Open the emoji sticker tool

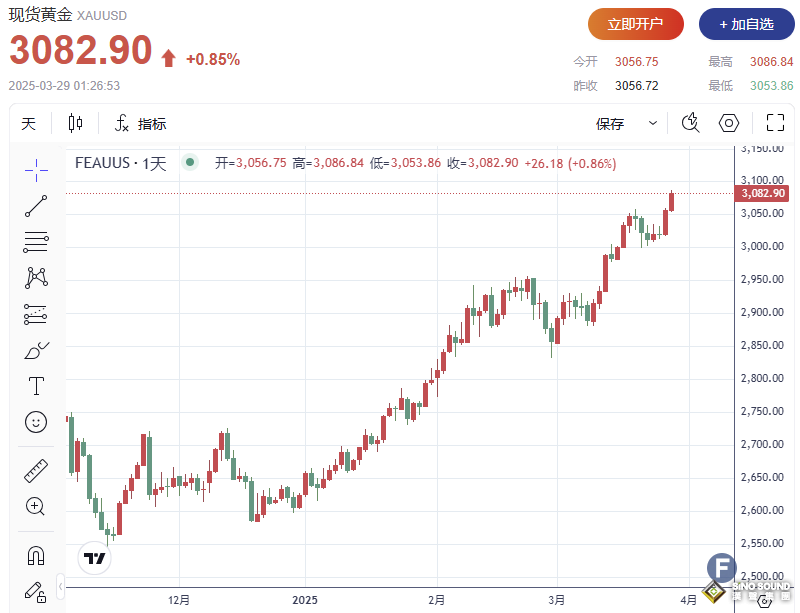36,421
